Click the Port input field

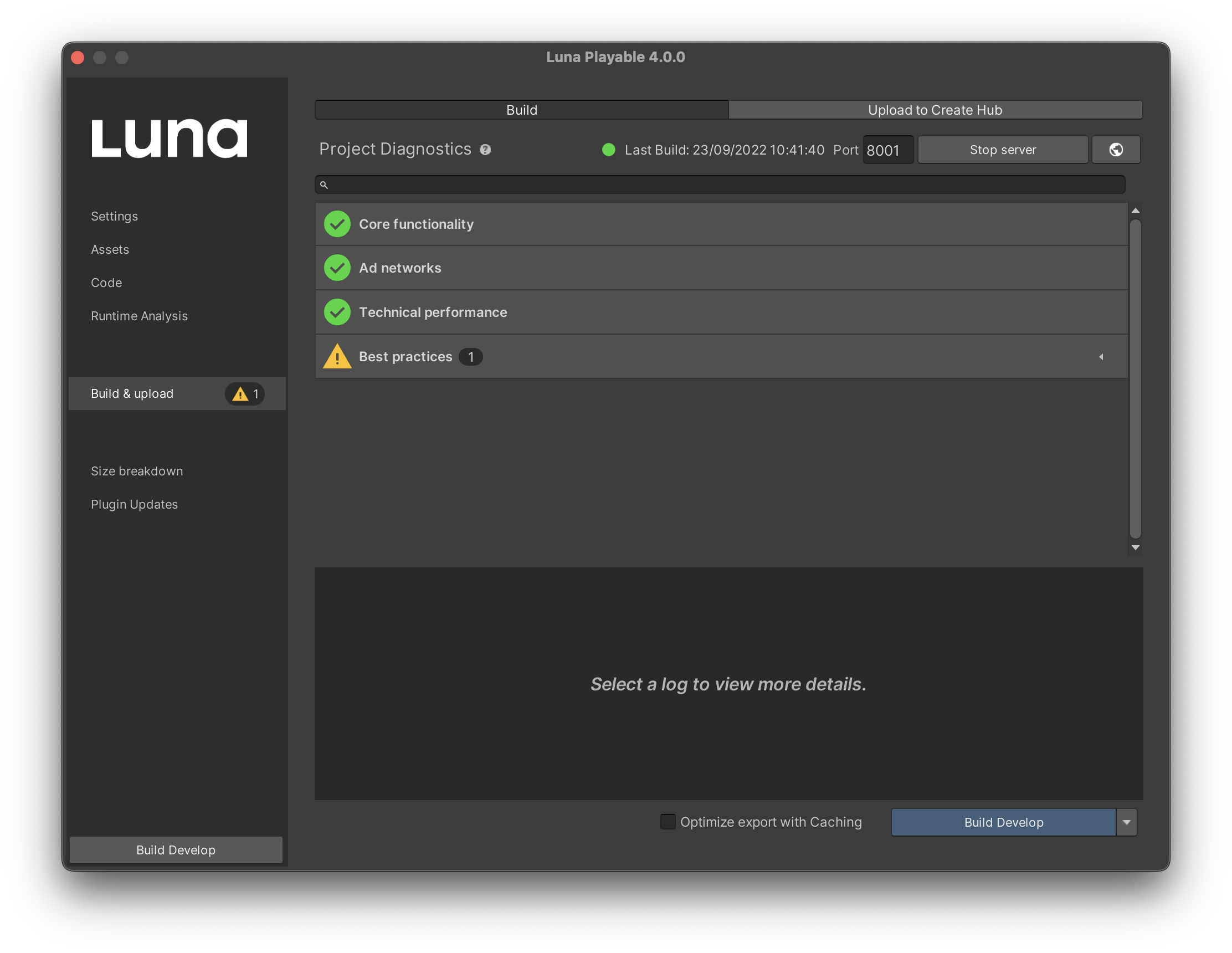(x=888, y=150)
